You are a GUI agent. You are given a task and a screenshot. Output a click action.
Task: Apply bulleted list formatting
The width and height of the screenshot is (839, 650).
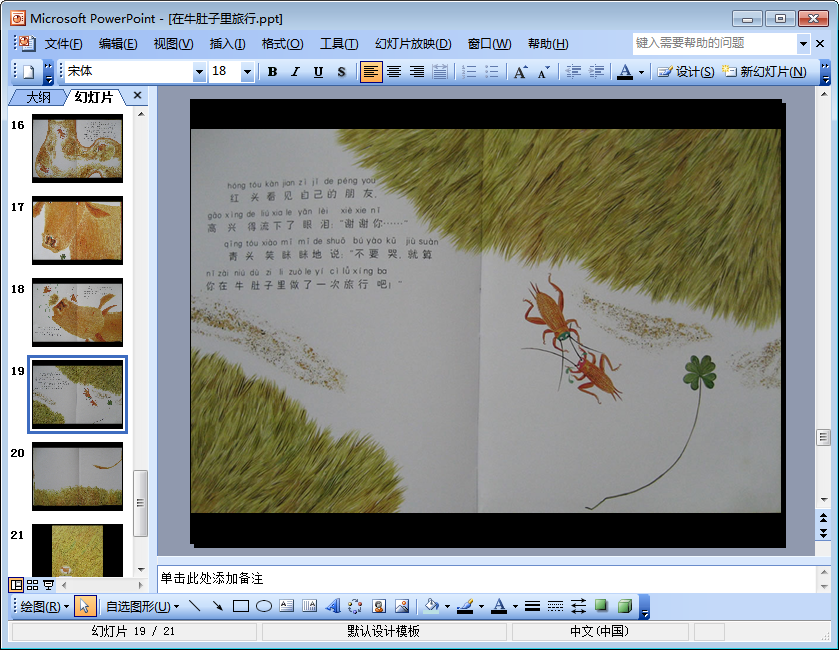491,72
